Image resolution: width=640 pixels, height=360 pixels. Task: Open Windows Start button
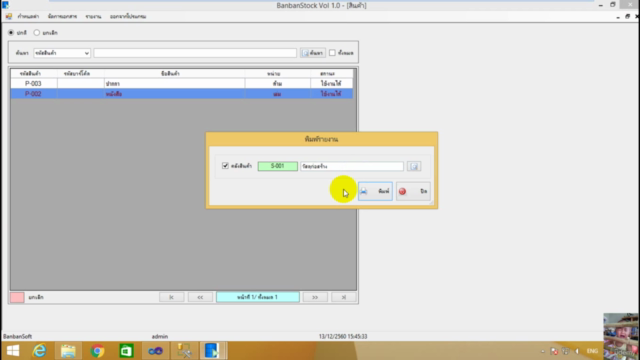click(13, 351)
